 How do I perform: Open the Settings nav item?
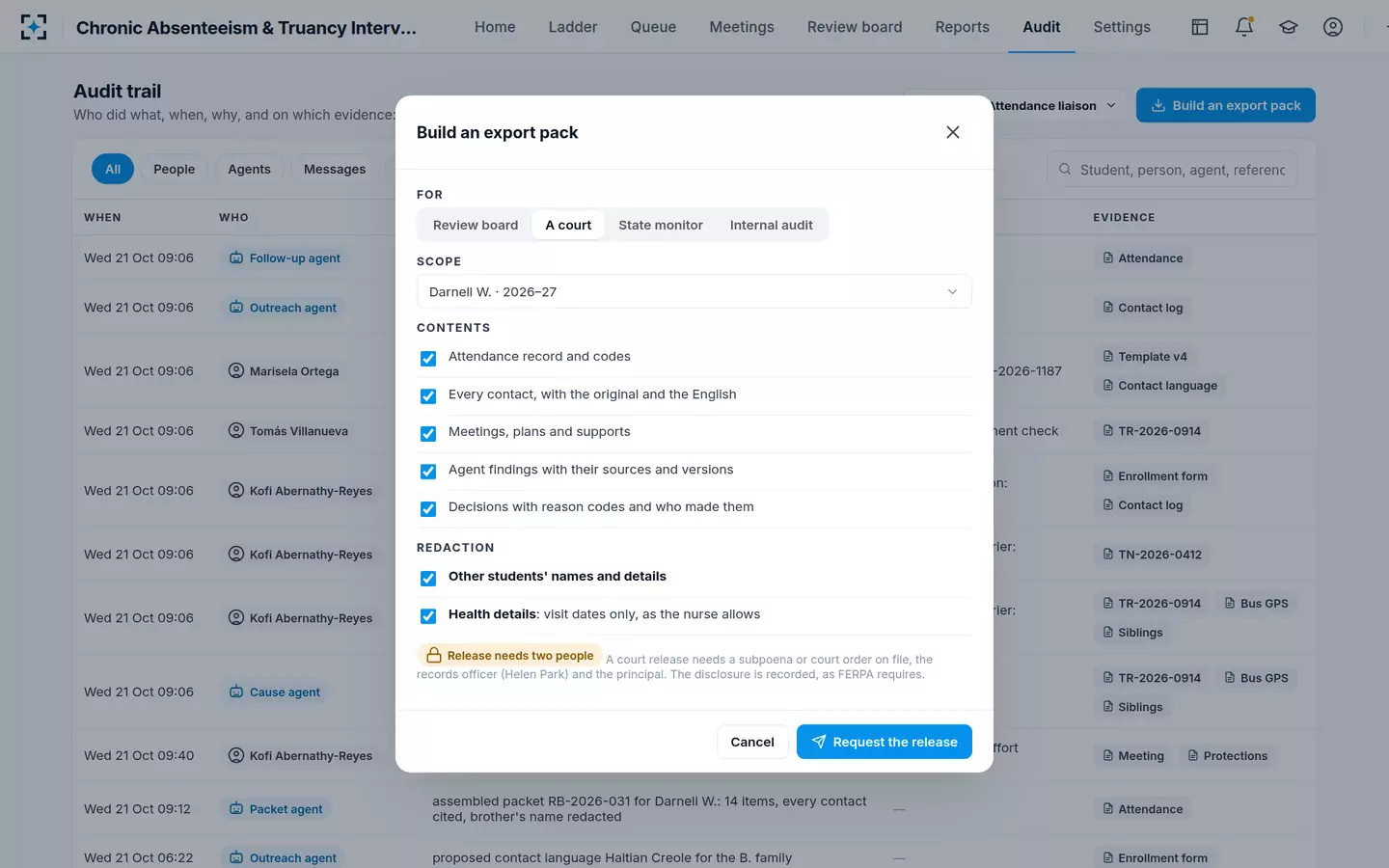click(1122, 27)
